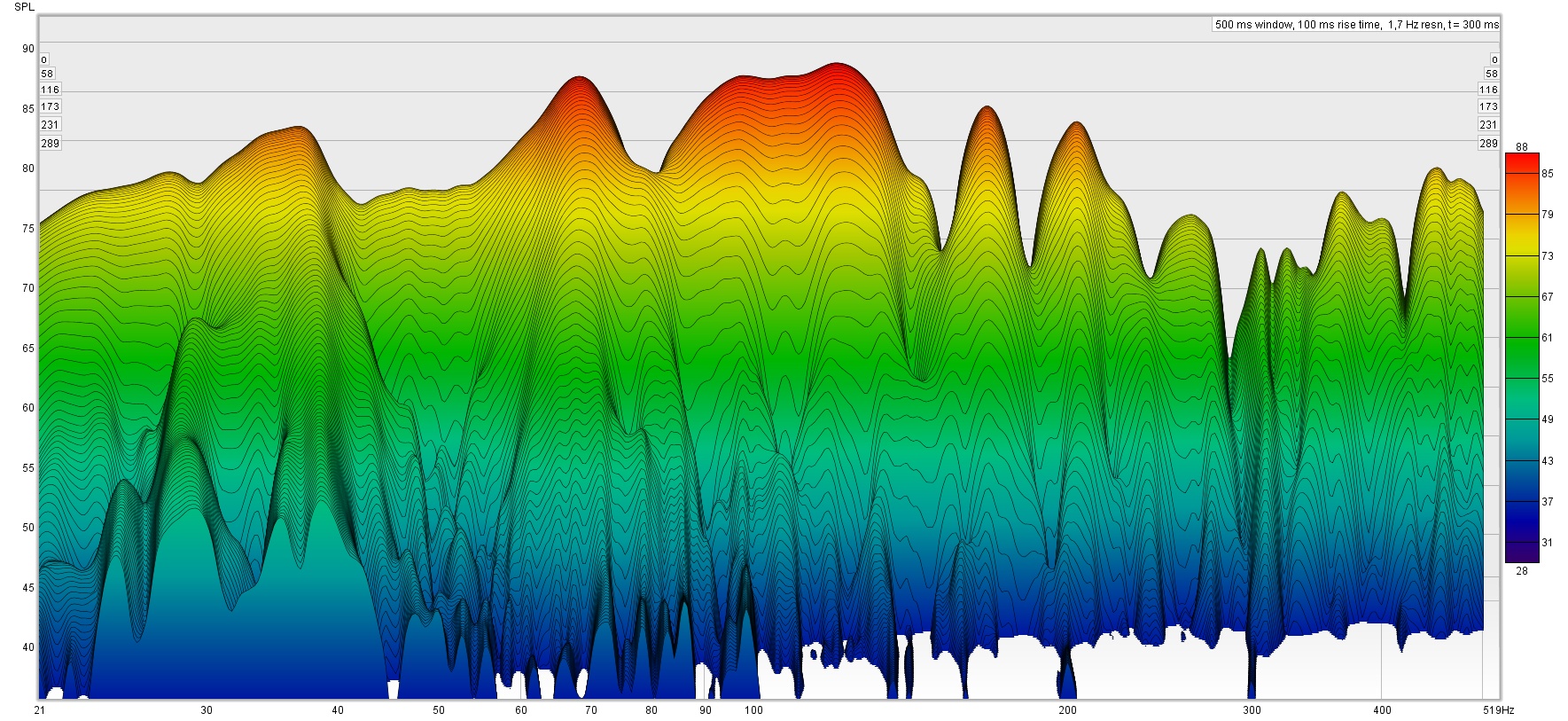Click the 43 tick on the color scale
Viewport: 1568px width, 721px height.
(1548, 461)
